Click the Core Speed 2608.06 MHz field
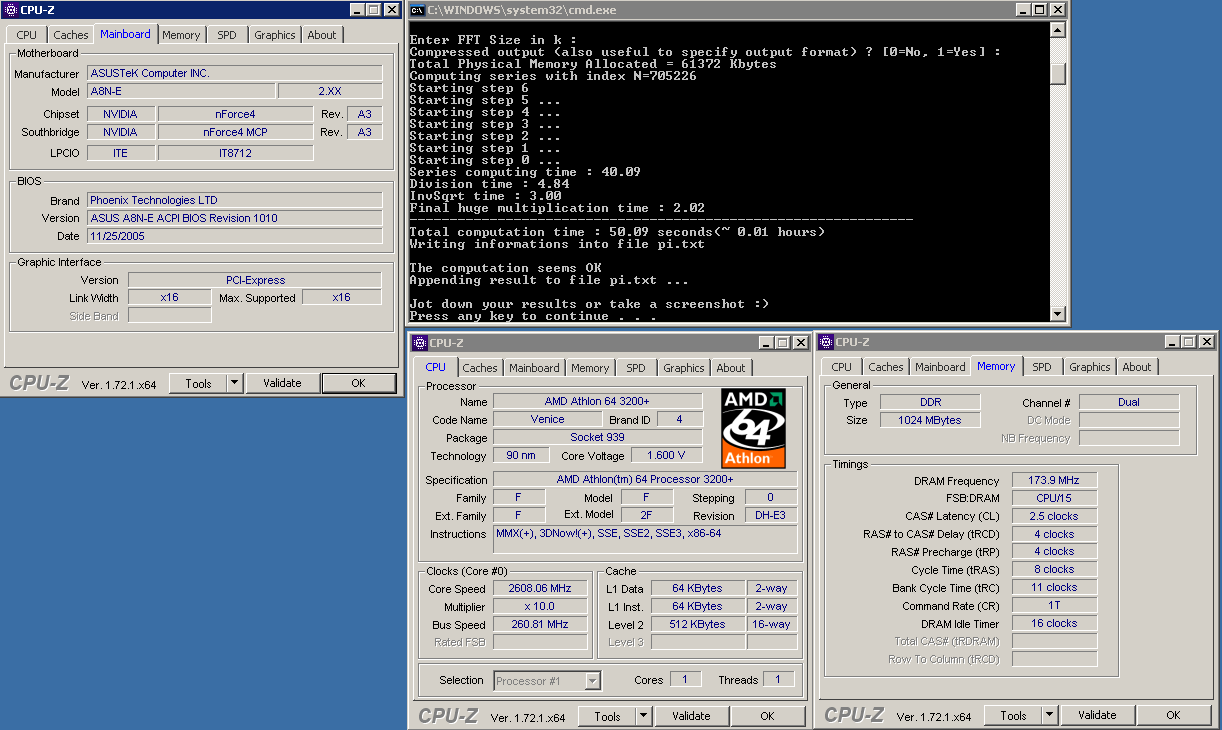This screenshot has height=730, width=1222. (x=540, y=589)
